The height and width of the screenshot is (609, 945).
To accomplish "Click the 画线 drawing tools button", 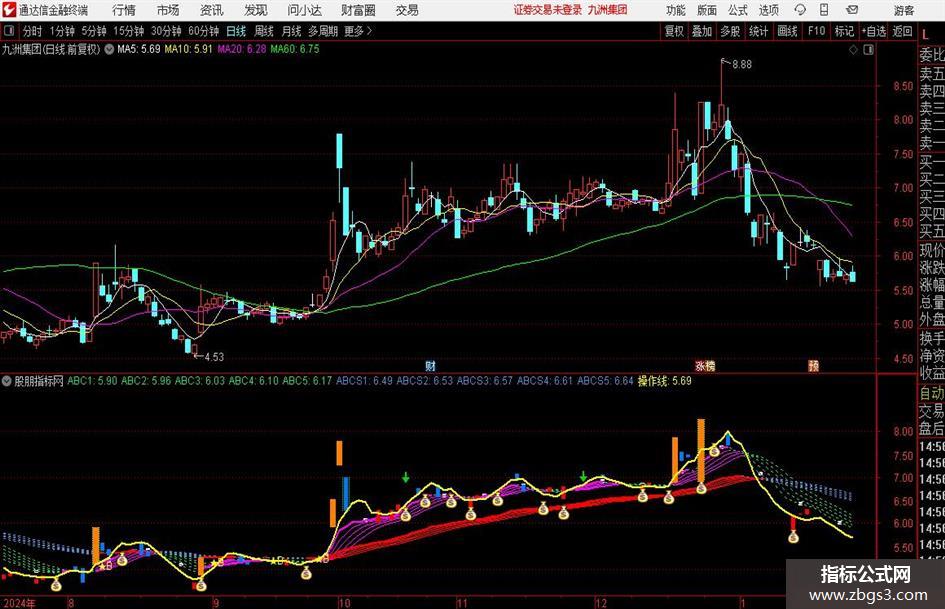I will (x=787, y=31).
